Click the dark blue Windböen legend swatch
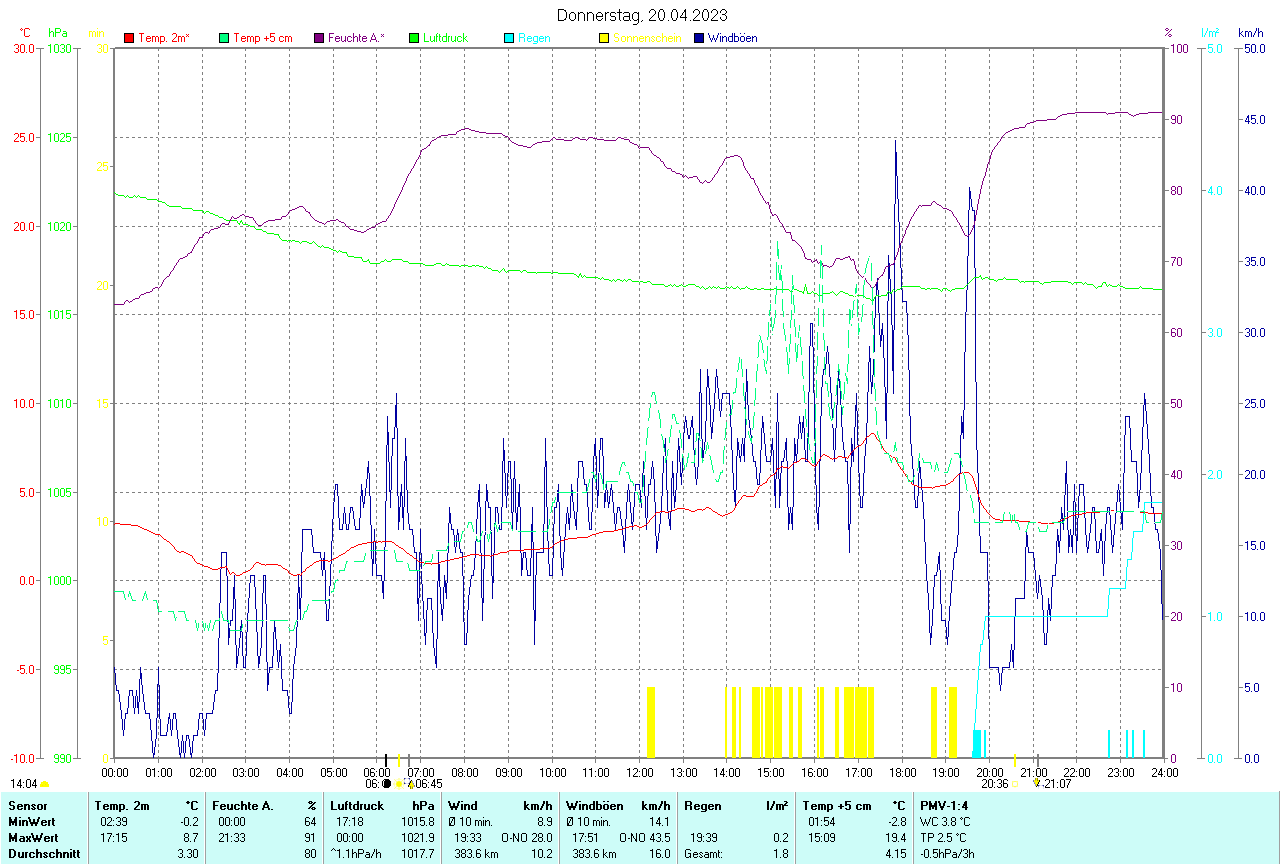The height and width of the screenshot is (864, 1280). pyautogui.click(x=698, y=38)
